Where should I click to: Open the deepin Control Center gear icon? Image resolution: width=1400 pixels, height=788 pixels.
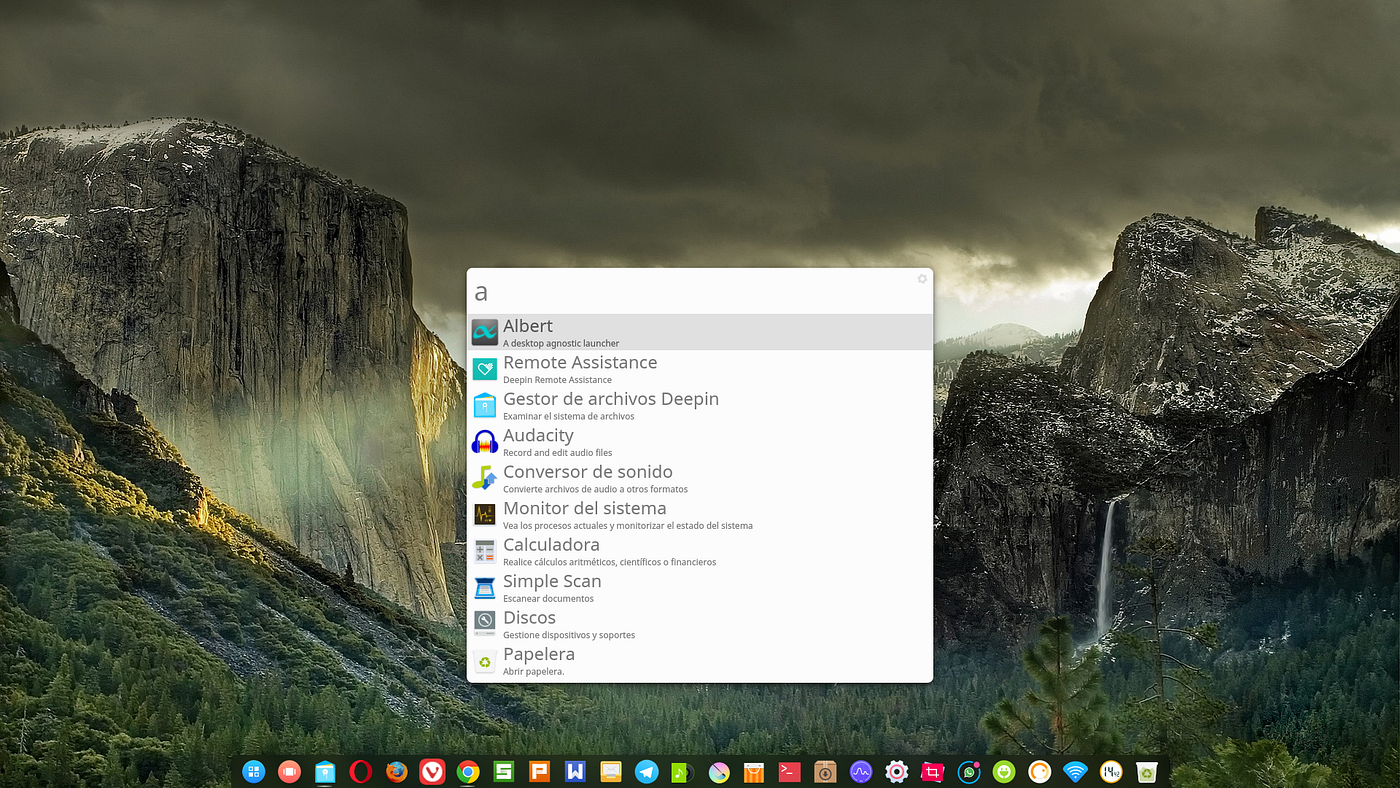point(896,771)
